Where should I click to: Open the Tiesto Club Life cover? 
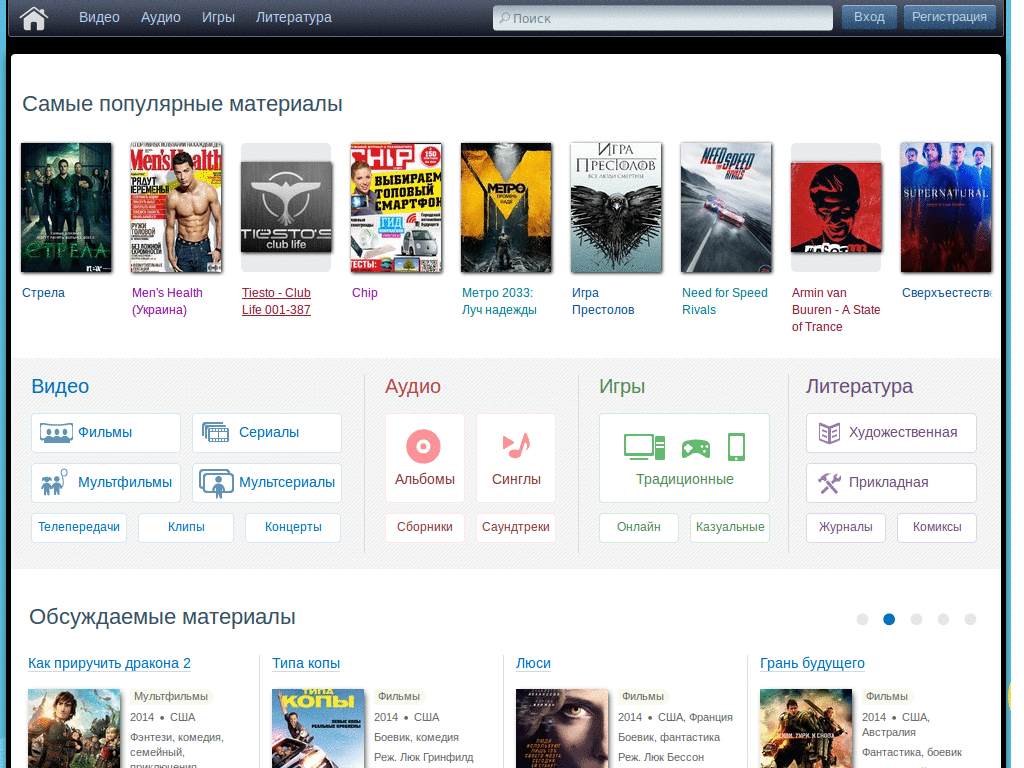(x=286, y=208)
